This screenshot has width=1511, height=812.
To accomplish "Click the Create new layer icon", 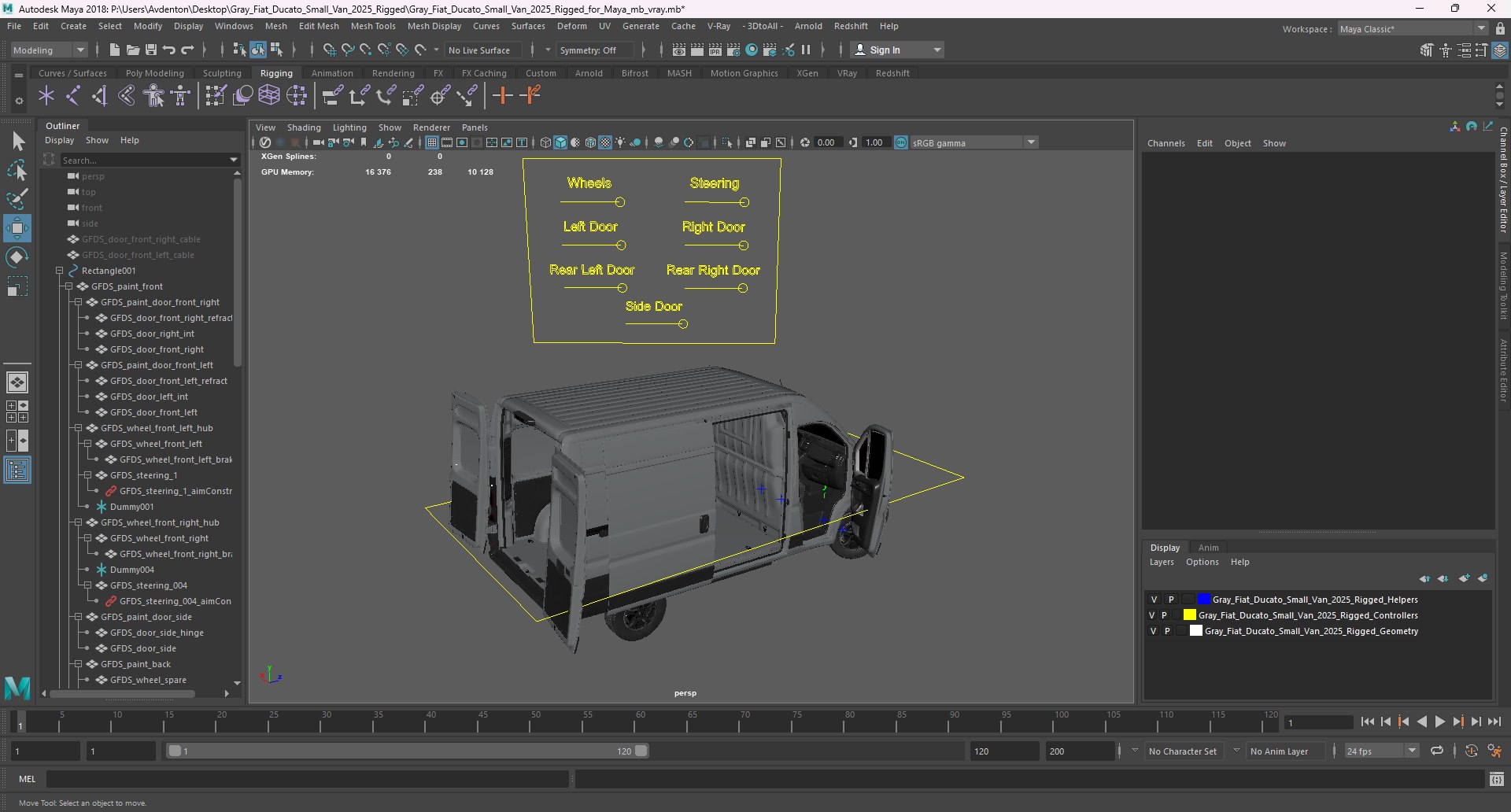I will tap(1464, 578).
